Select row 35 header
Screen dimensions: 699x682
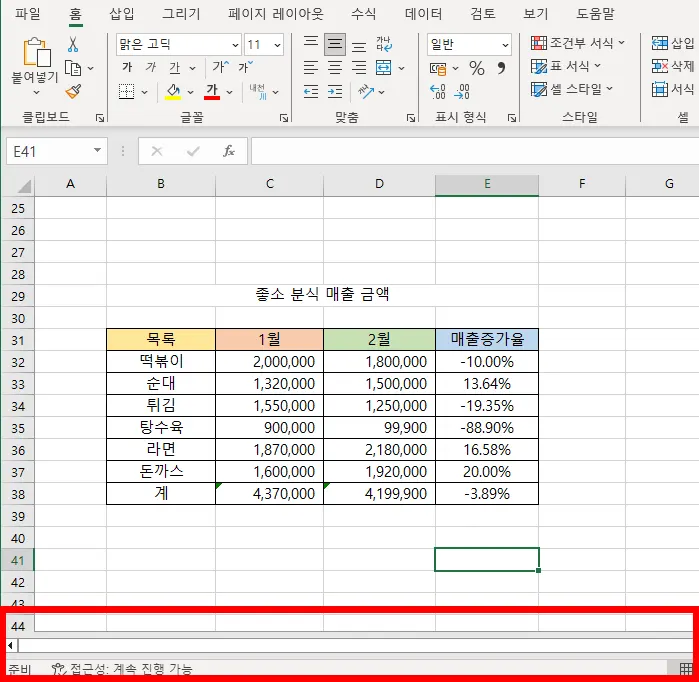click(18, 428)
